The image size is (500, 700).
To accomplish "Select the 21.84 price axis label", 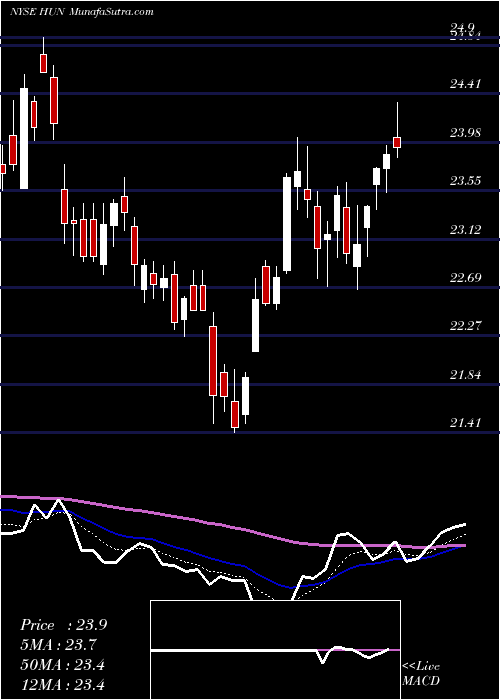I will coord(465,375).
